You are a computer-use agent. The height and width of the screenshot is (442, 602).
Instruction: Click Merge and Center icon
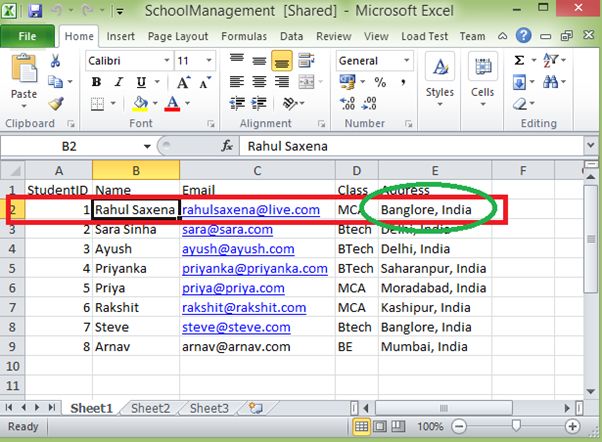click(x=306, y=82)
